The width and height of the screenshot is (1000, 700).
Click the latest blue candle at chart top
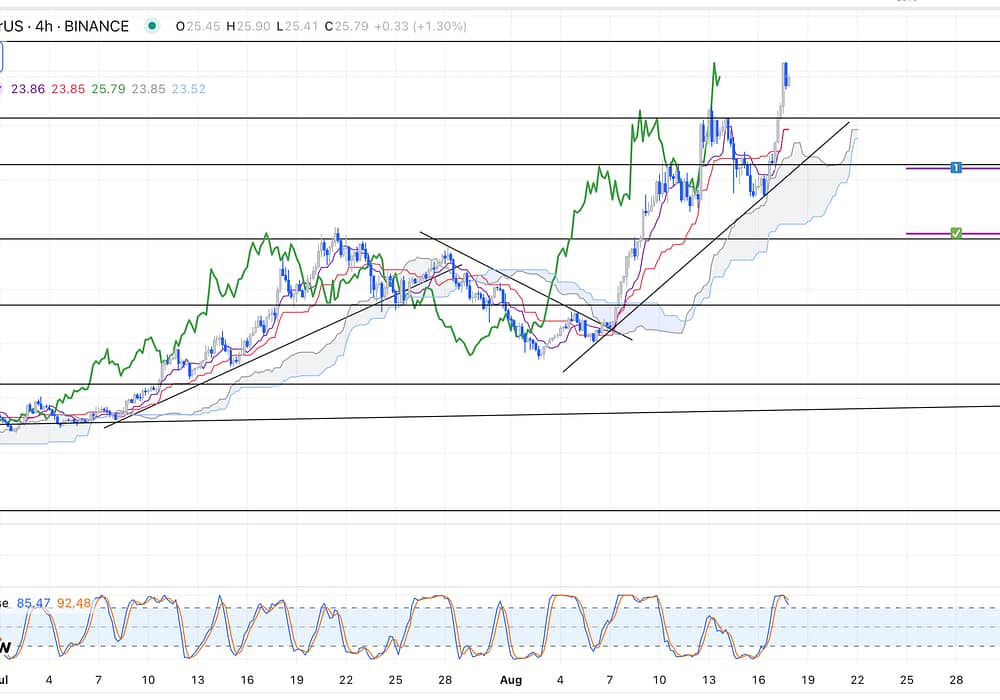tap(787, 74)
